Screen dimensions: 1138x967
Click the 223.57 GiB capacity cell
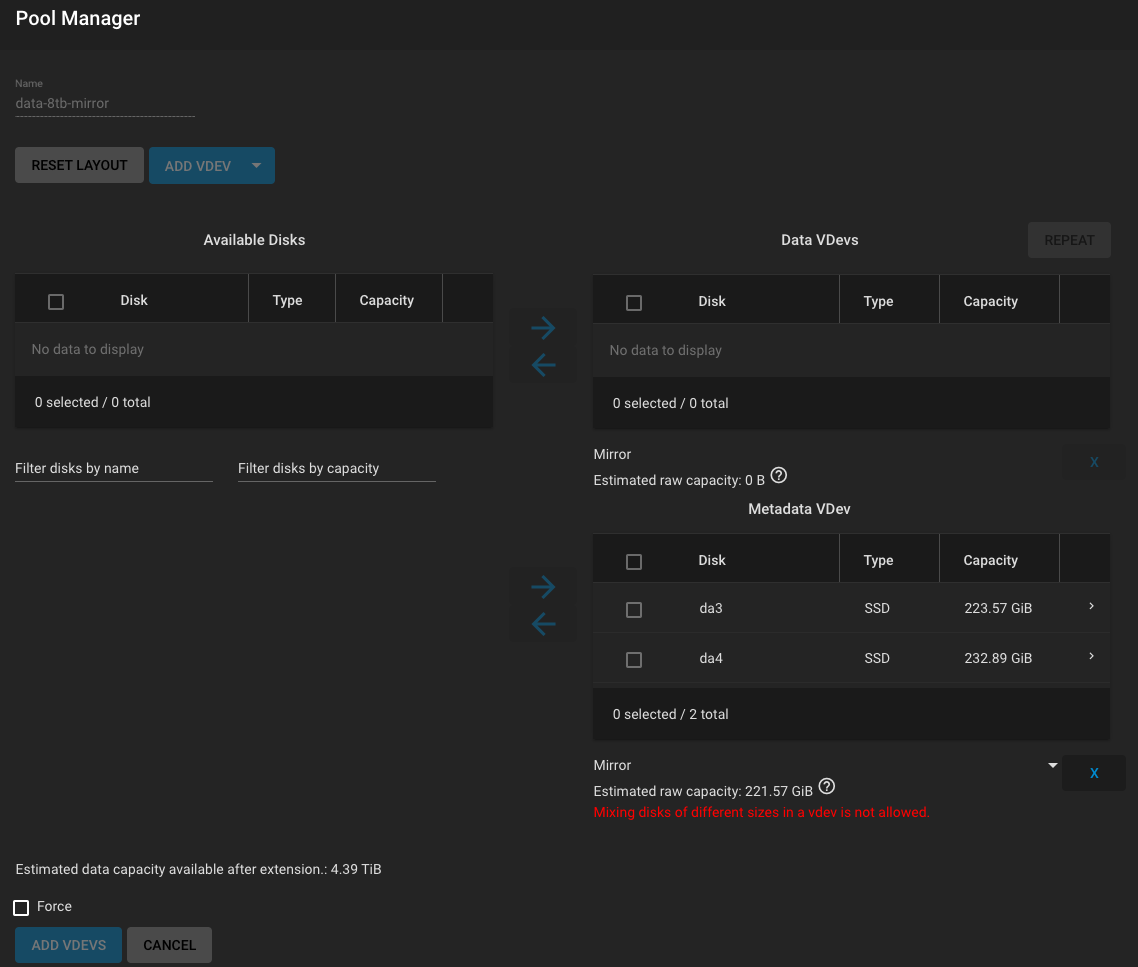(998, 608)
